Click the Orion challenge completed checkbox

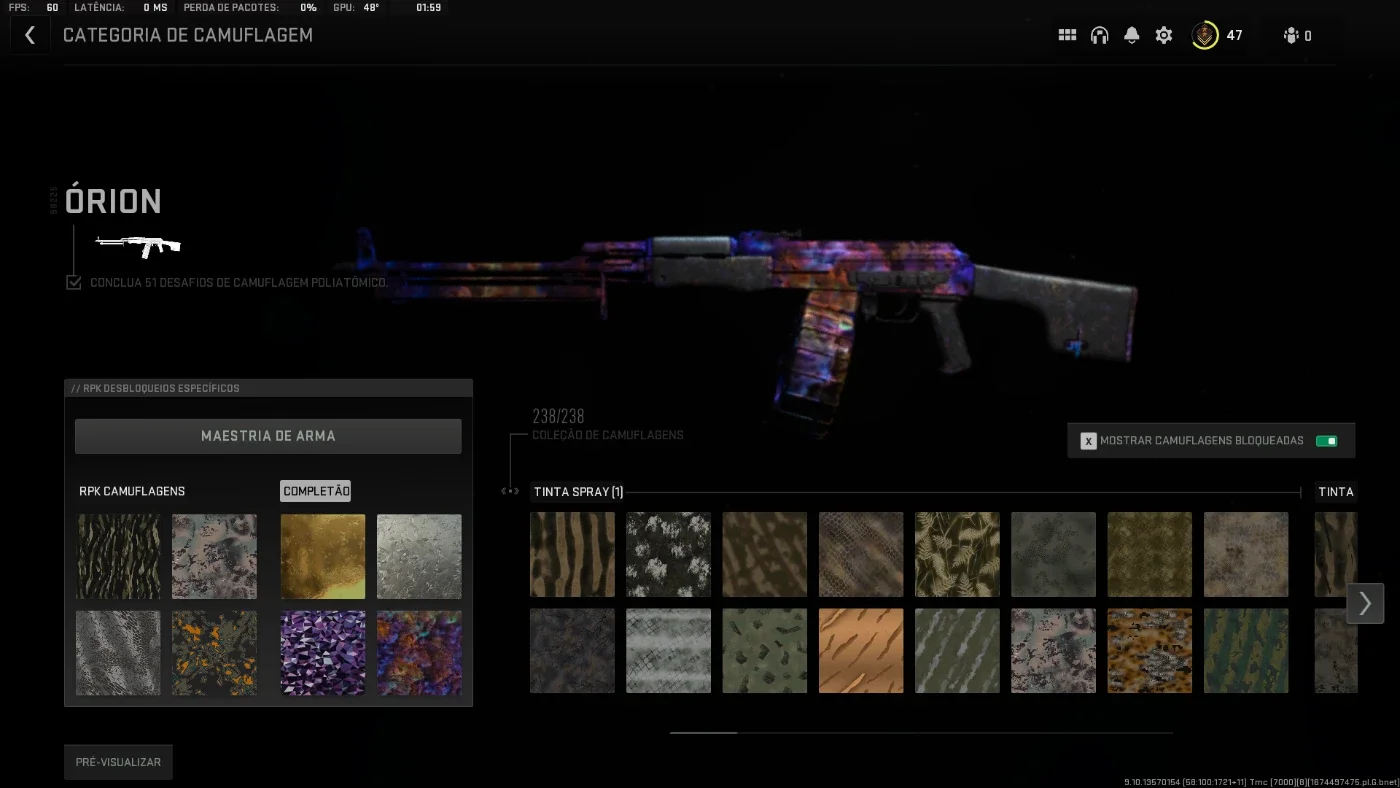[x=73, y=283]
